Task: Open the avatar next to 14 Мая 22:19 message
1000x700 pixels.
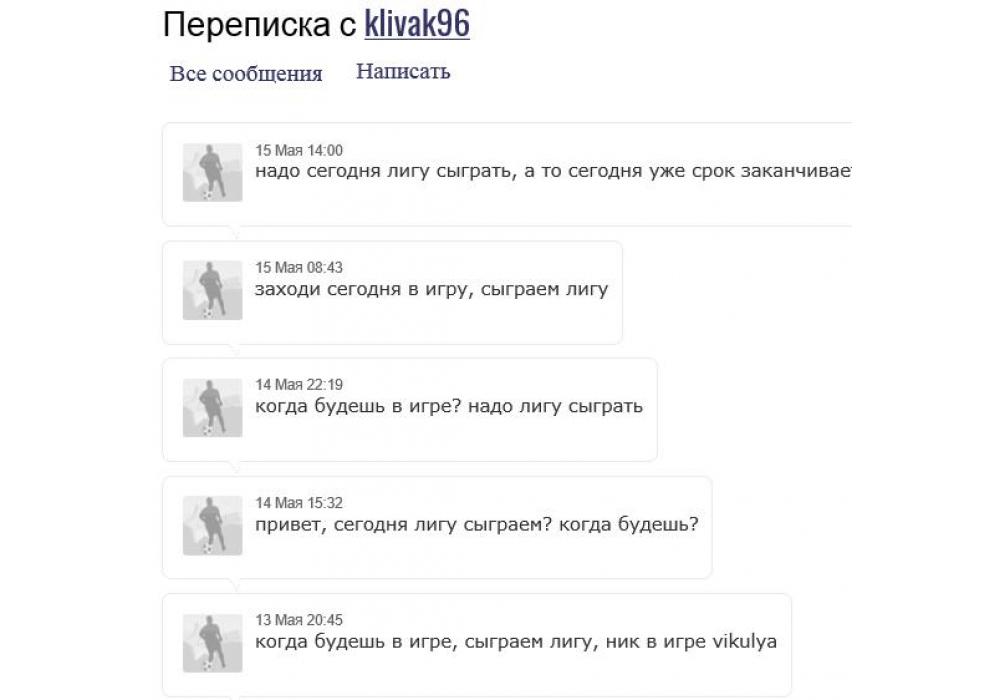Action: point(212,407)
